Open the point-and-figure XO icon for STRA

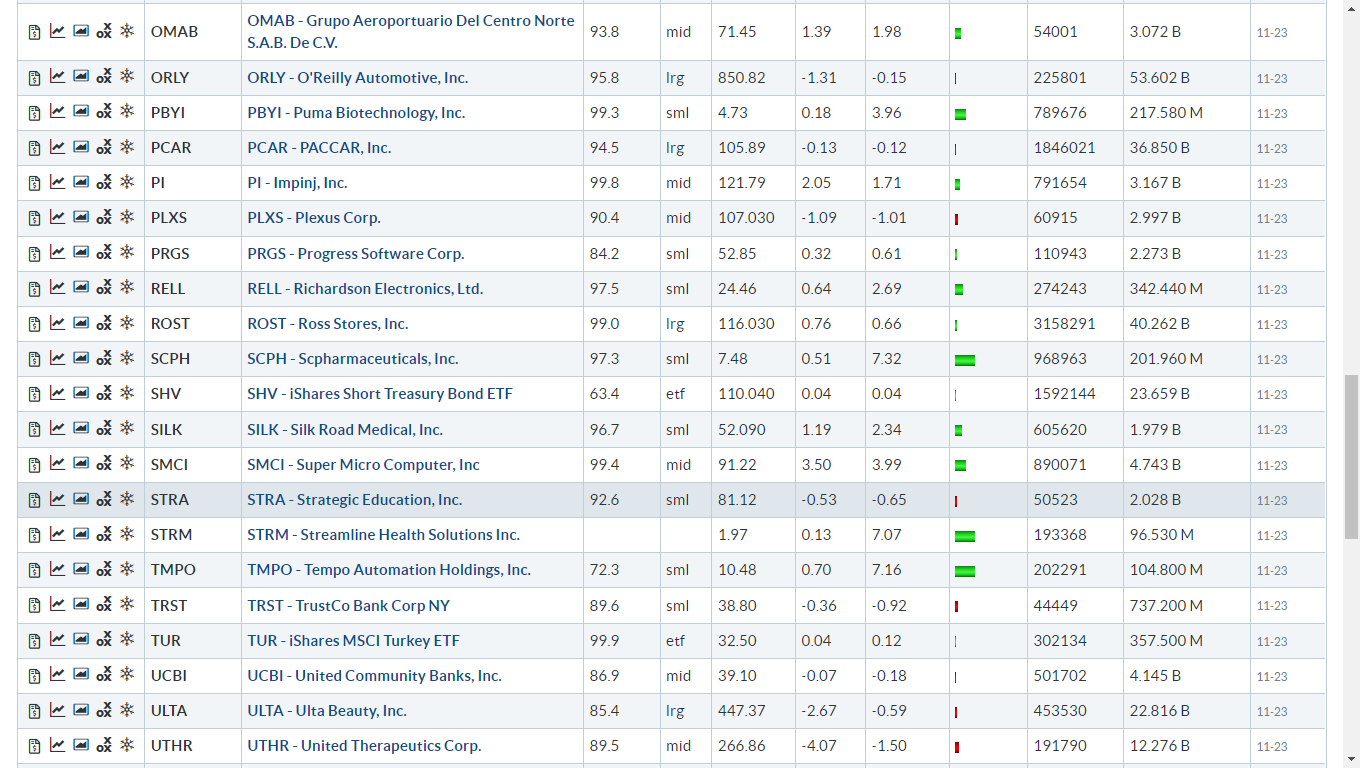coord(104,500)
